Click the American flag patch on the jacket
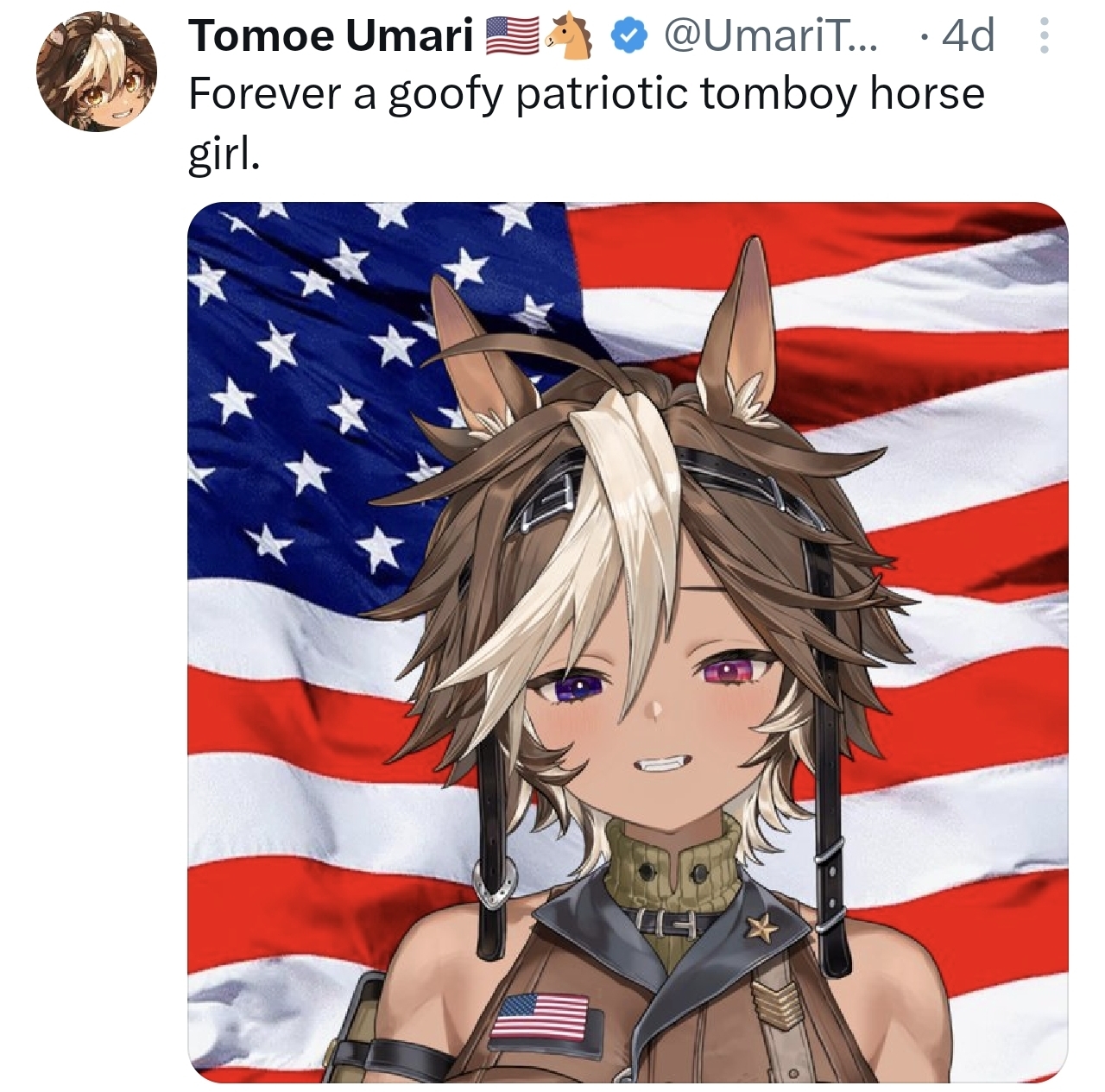1105x1092 pixels. tap(540, 1016)
